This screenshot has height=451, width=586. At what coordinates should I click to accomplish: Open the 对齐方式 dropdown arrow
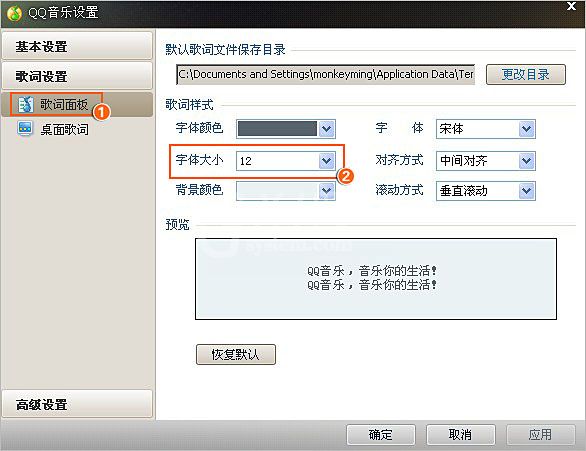click(x=527, y=161)
